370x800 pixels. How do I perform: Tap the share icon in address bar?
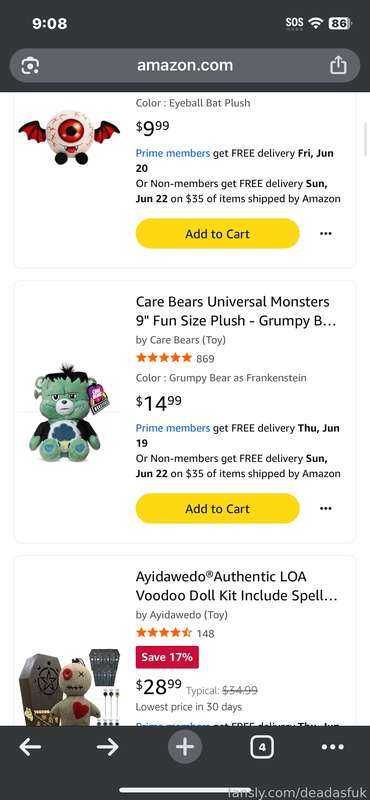click(x=338, y=65)
